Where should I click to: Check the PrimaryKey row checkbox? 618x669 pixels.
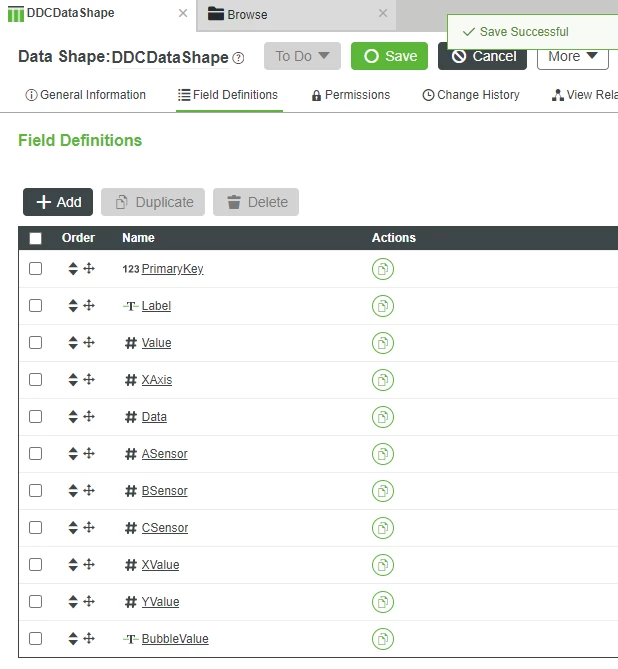35,269
